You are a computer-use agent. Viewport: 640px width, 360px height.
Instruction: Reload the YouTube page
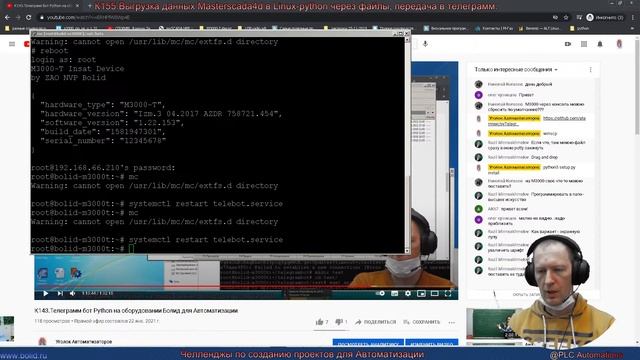click(x=28, y=18)
